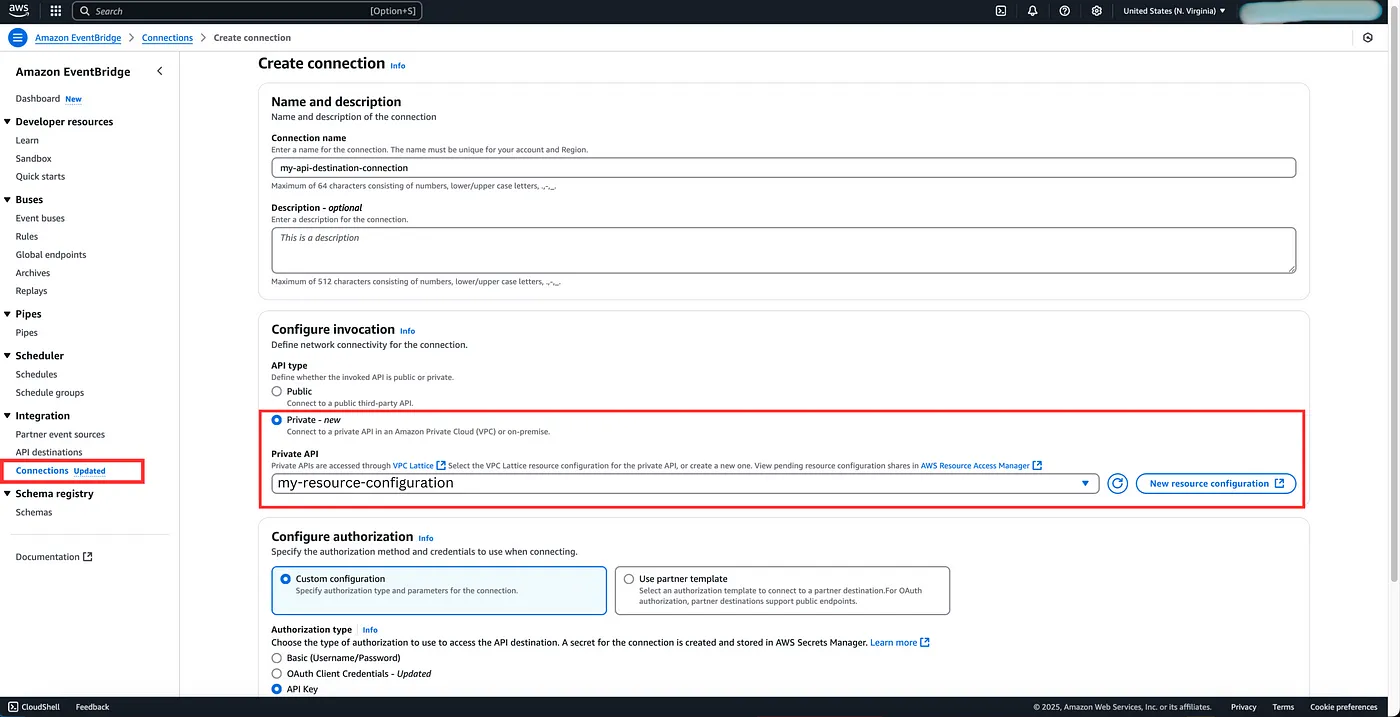Select OAuth Client Credentials authorization

tap(277, 673)
